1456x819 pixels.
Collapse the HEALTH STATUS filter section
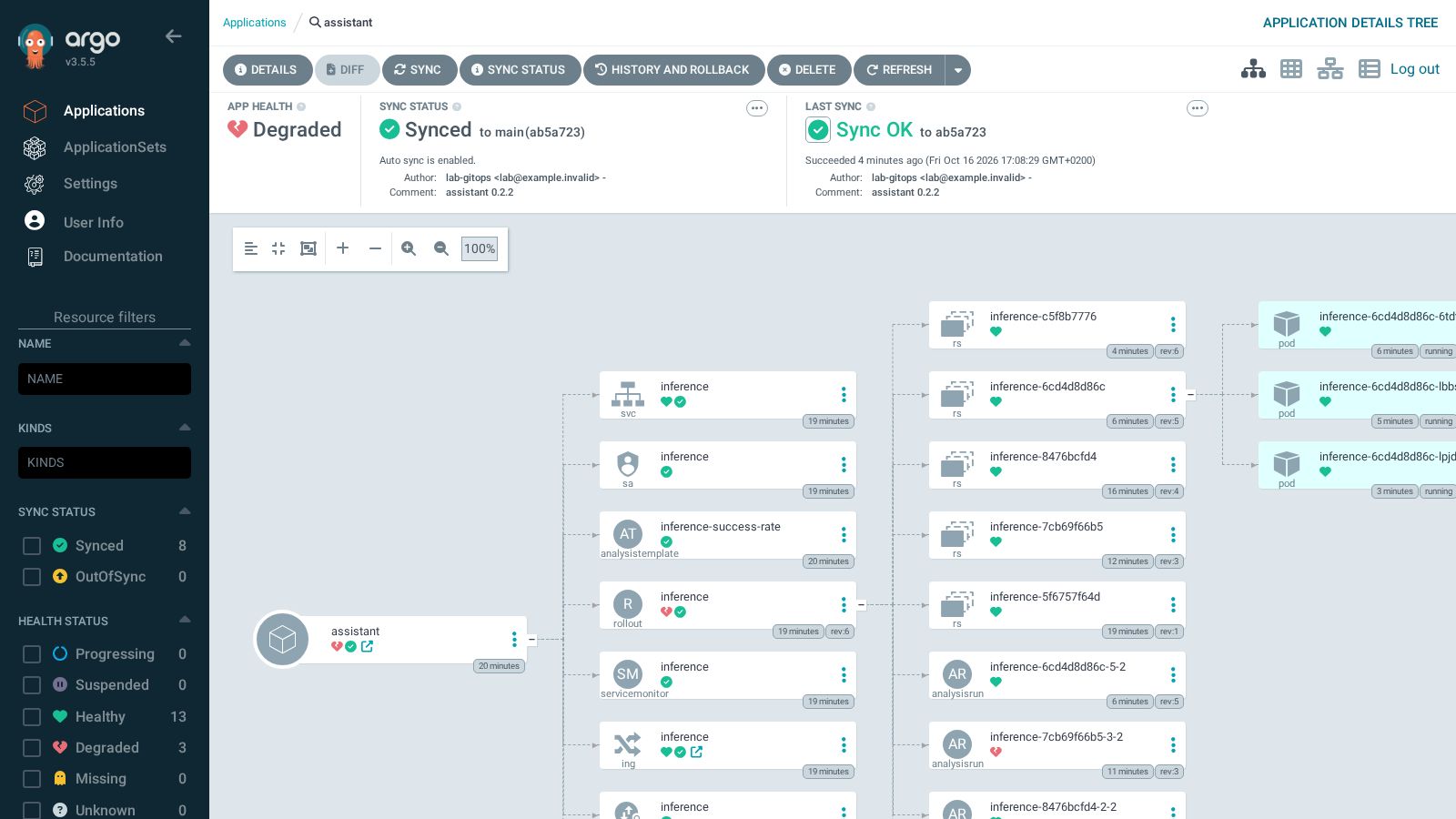pyautogui.click(x=185, y=620)
